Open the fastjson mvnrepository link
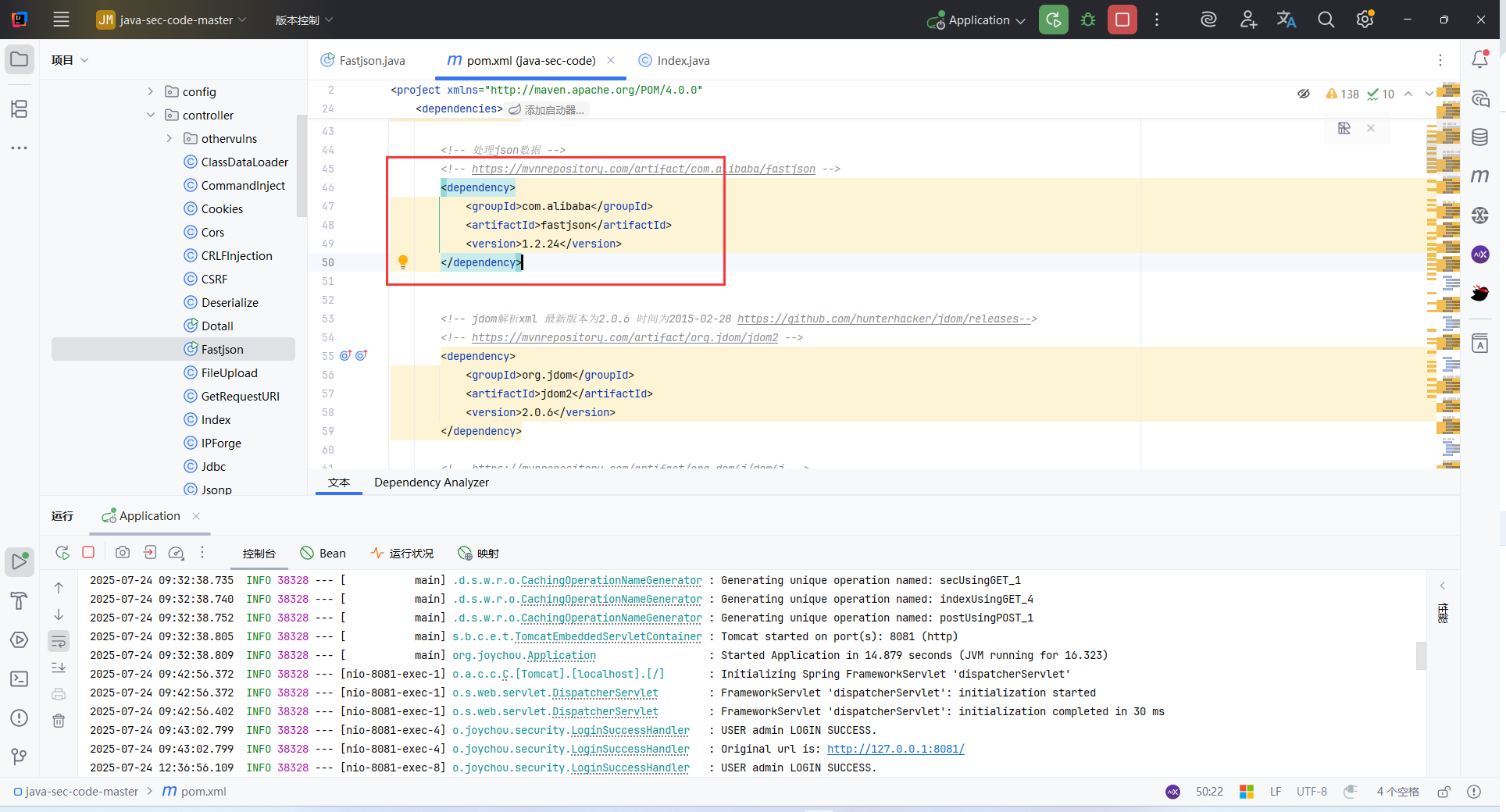The image size is (1506, 812). 644,169
